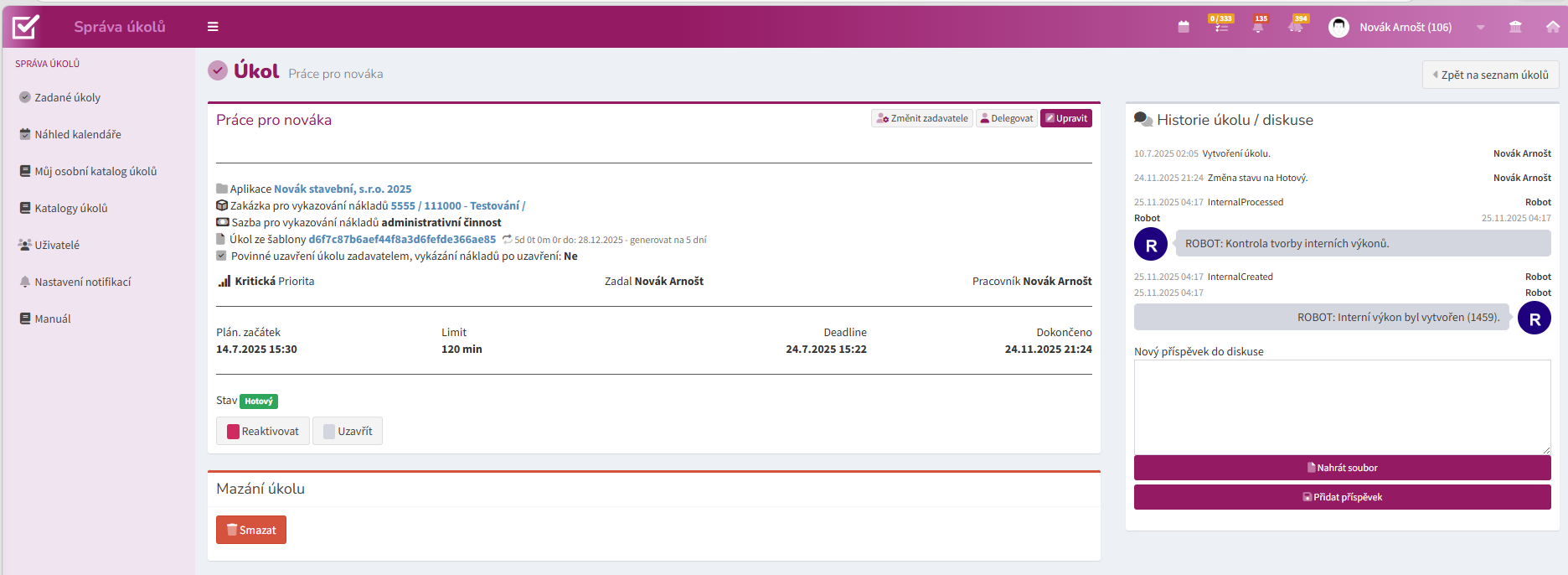Click the discussion bubbles icon by Historie úkolu
This screenshot has height=575, width=1568.
(x=1143, y=119)
